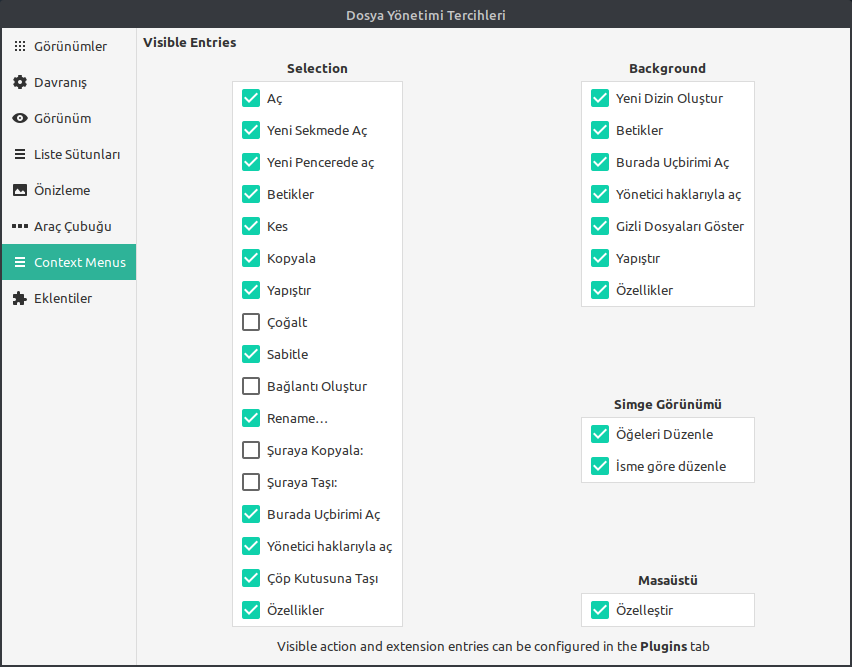Toggle Özellikler in the Selection list
Screen dimensions: 852x667
coord(250,610)
